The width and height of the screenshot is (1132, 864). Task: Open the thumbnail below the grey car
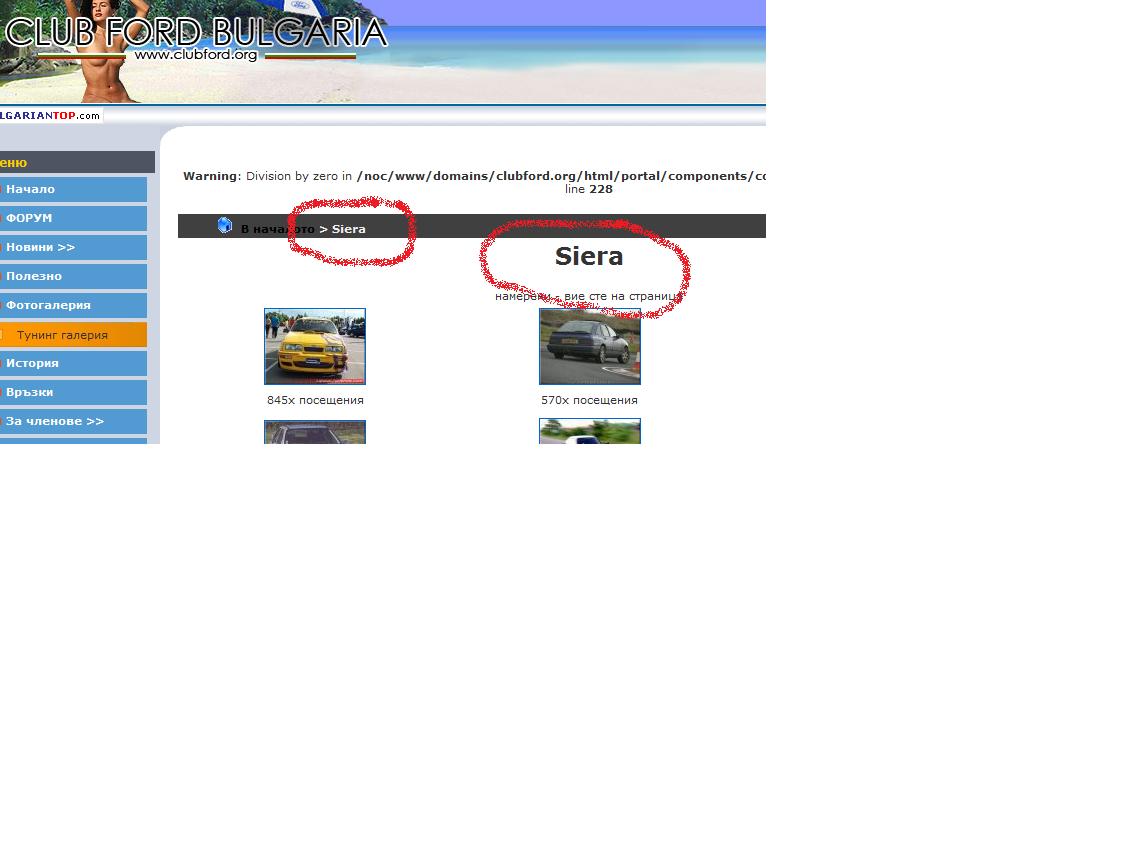point(590,432)
